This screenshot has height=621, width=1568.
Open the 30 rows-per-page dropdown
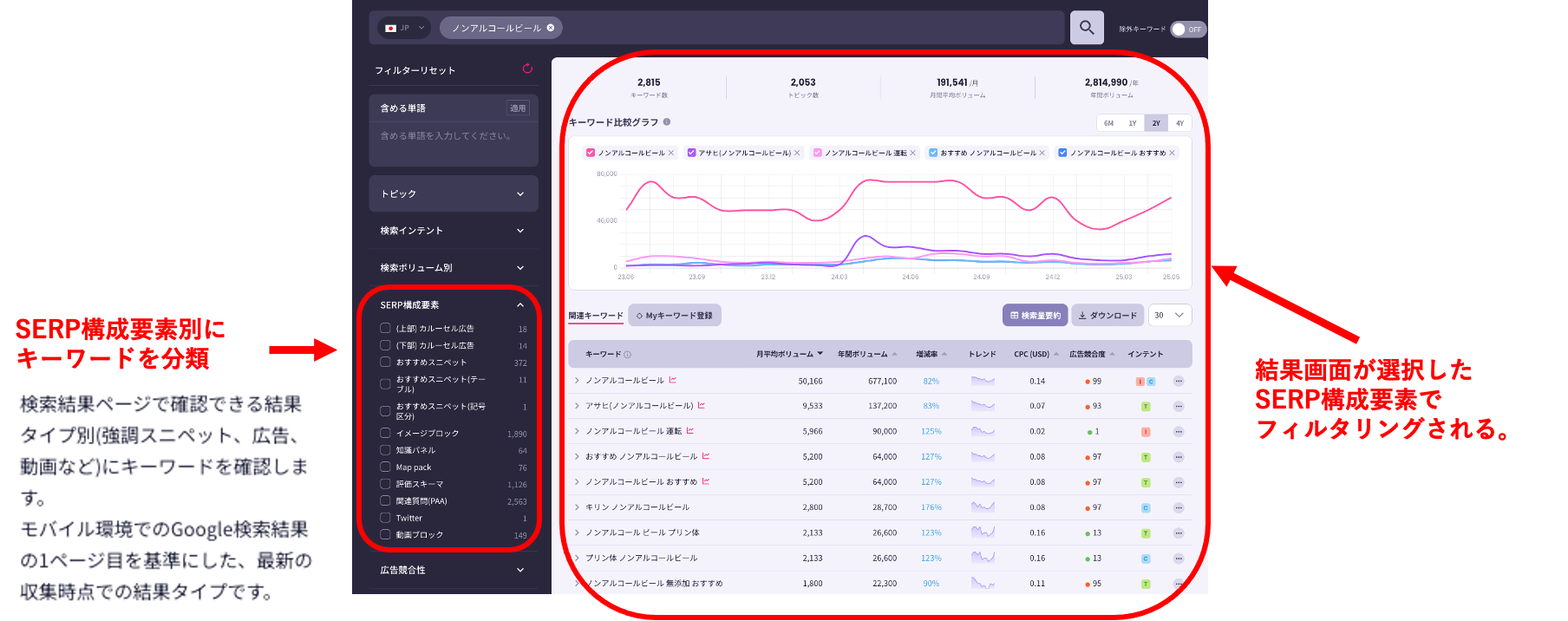pyautogui.click(x=1169, y=316)
